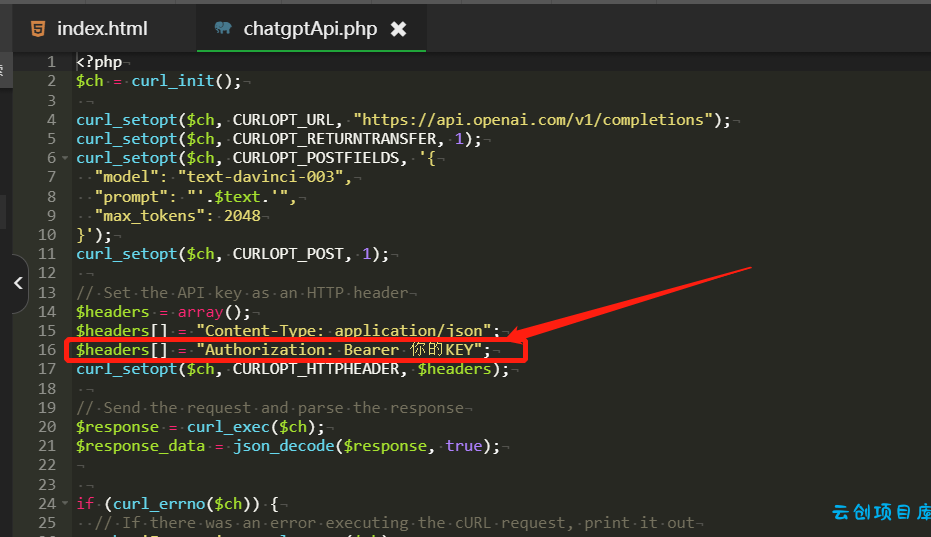Click json_decode on line 21
The height and width of the screenshot is (537, 931).
pos(284,446)
